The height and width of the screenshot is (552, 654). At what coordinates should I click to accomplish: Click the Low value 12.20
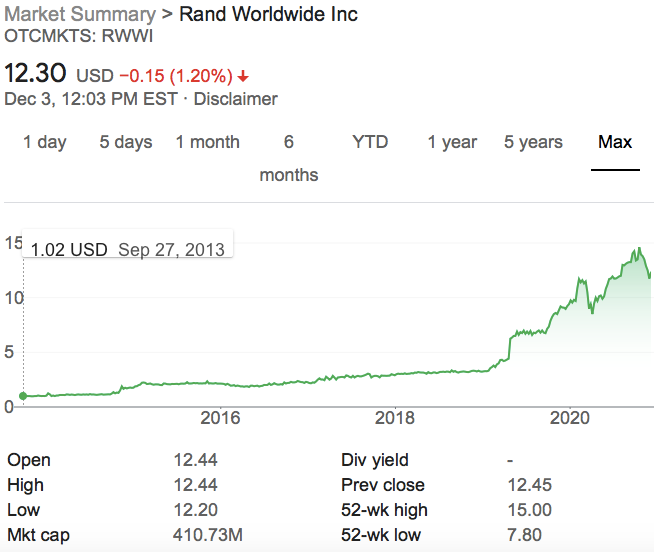(x=195, y=510)
